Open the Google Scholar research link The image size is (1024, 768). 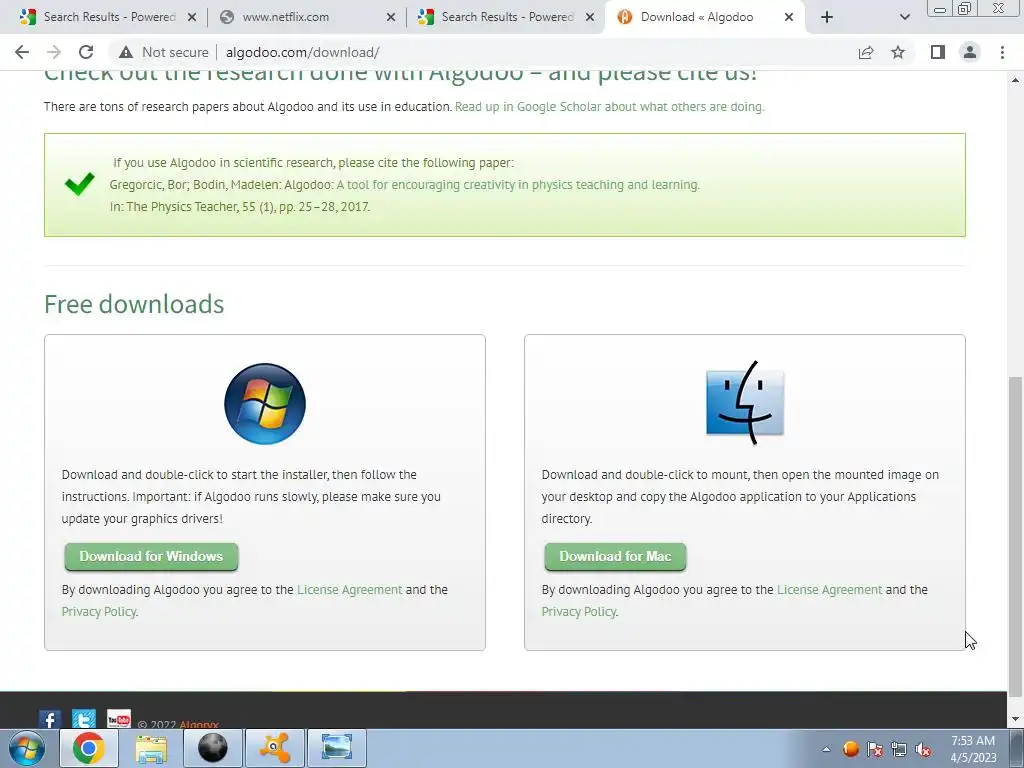tap(609, 106)
